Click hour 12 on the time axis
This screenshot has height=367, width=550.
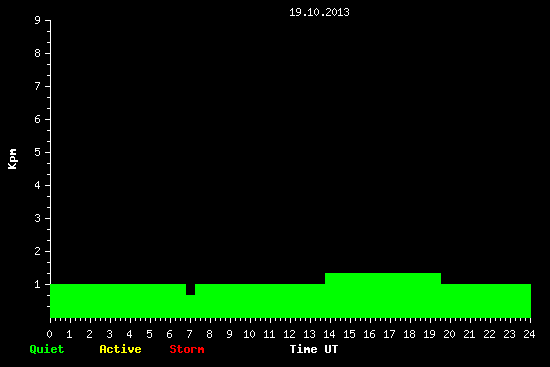pos(289,334)
